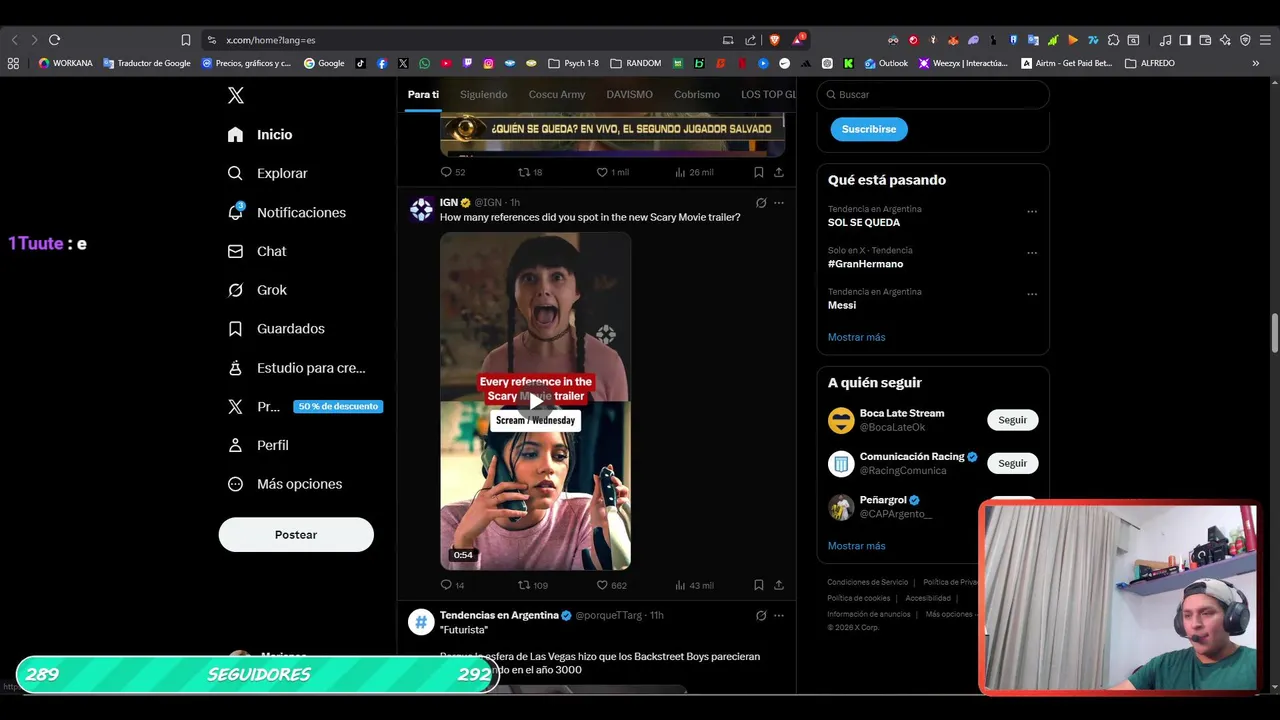Screen dimensions: 1280x720
Task: Click the Postear button
Action: 296,535
